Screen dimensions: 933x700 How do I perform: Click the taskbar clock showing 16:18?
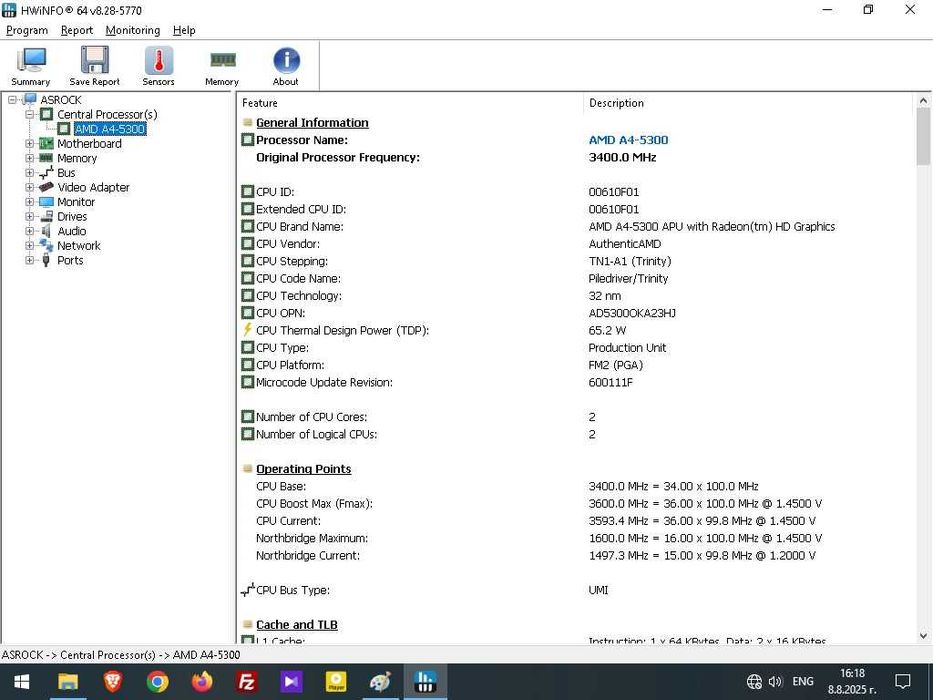point(852,682)
